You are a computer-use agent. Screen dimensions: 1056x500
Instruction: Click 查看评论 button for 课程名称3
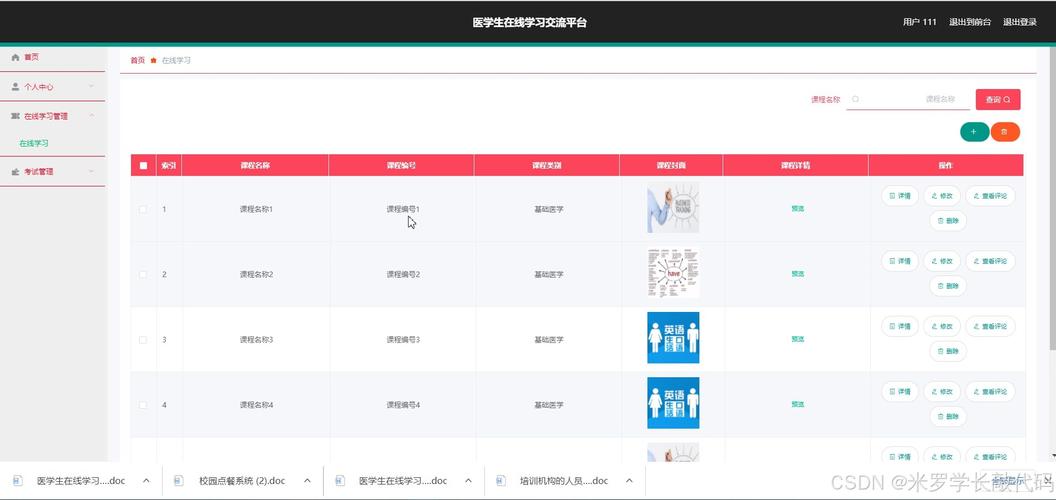(990, 327)
